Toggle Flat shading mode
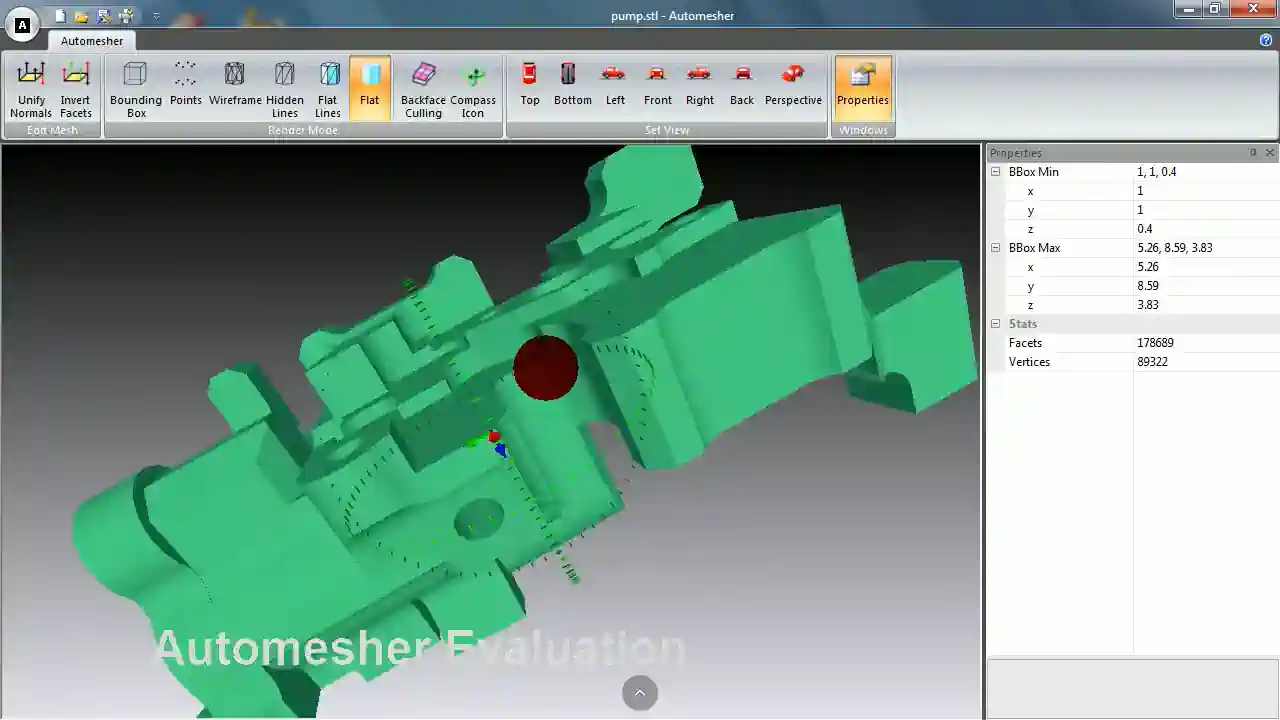Screen dimensions: 1280x720 pos(369,85)
